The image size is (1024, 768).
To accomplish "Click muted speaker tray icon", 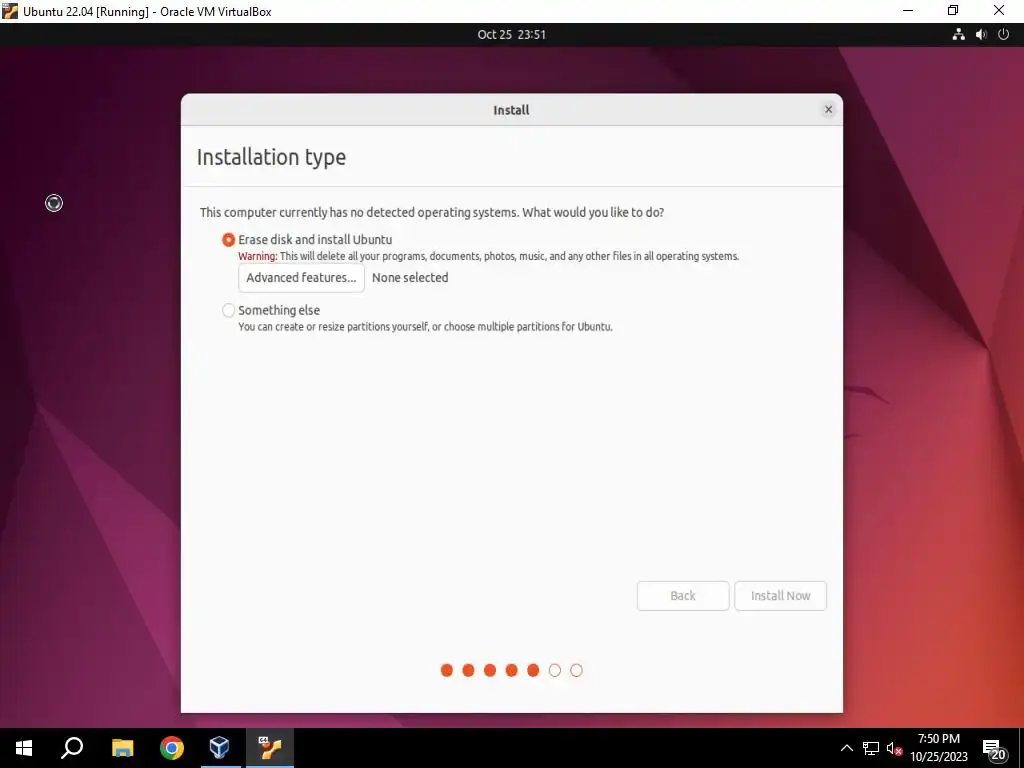I will pyautogui.click(x=894, y=748).
